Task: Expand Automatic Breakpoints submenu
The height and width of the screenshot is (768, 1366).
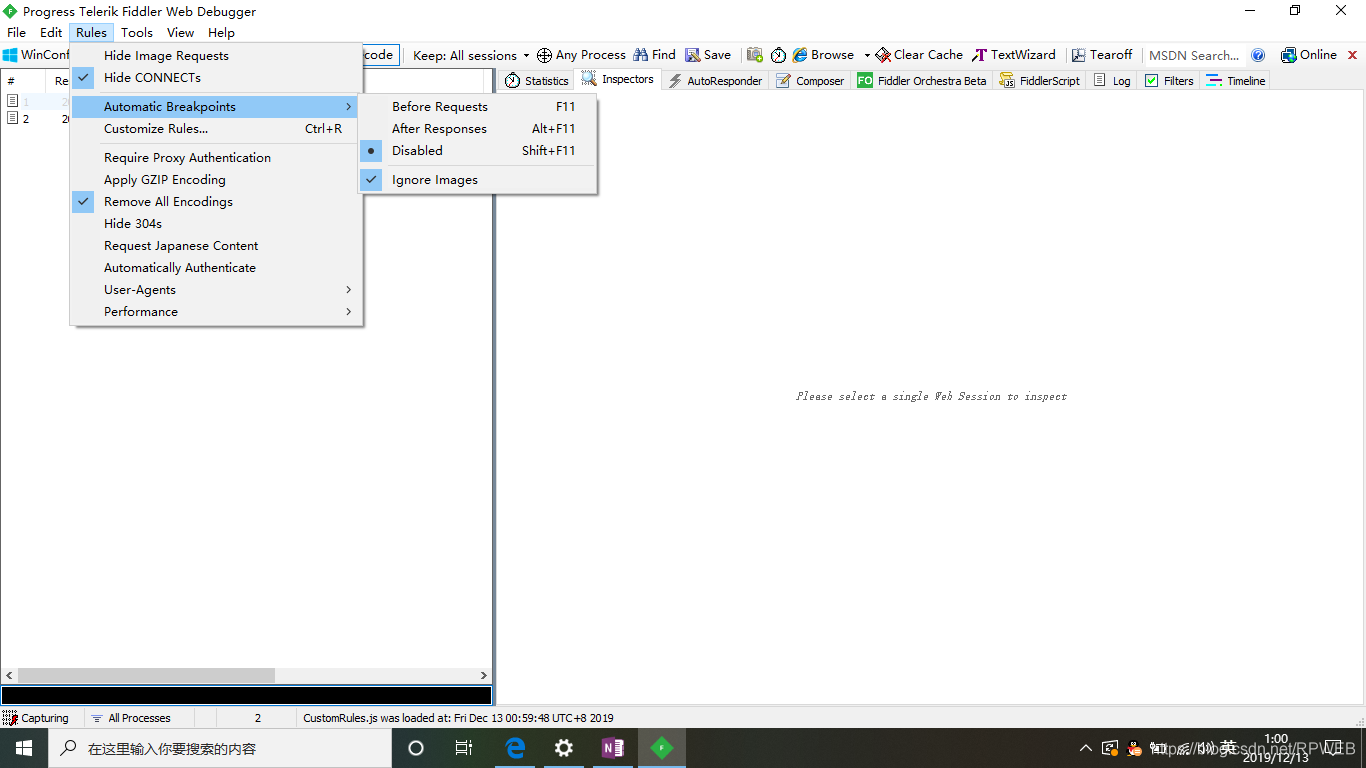Action: click(216, 107)
